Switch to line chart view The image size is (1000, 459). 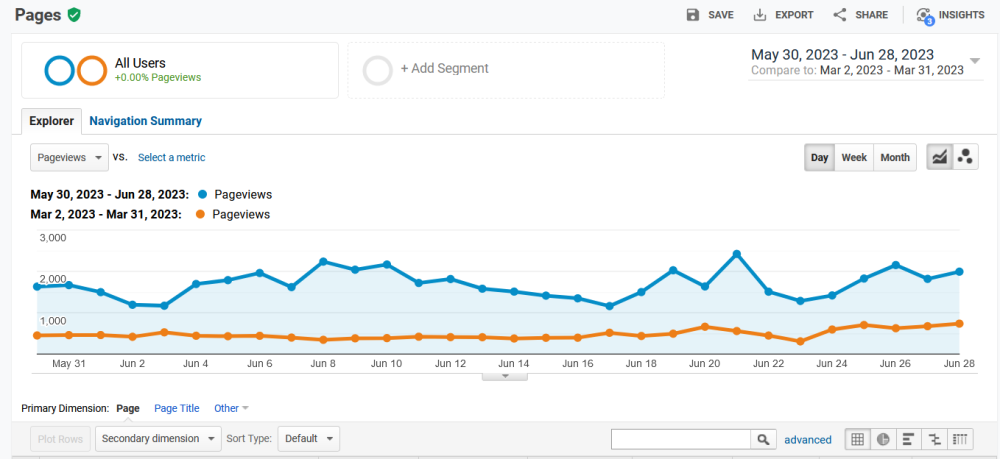click(940, 157)
